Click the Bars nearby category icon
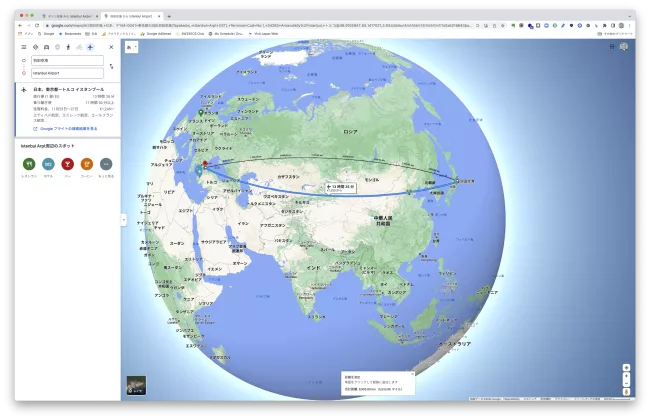 pyautogui.click(x=67, y=164)
